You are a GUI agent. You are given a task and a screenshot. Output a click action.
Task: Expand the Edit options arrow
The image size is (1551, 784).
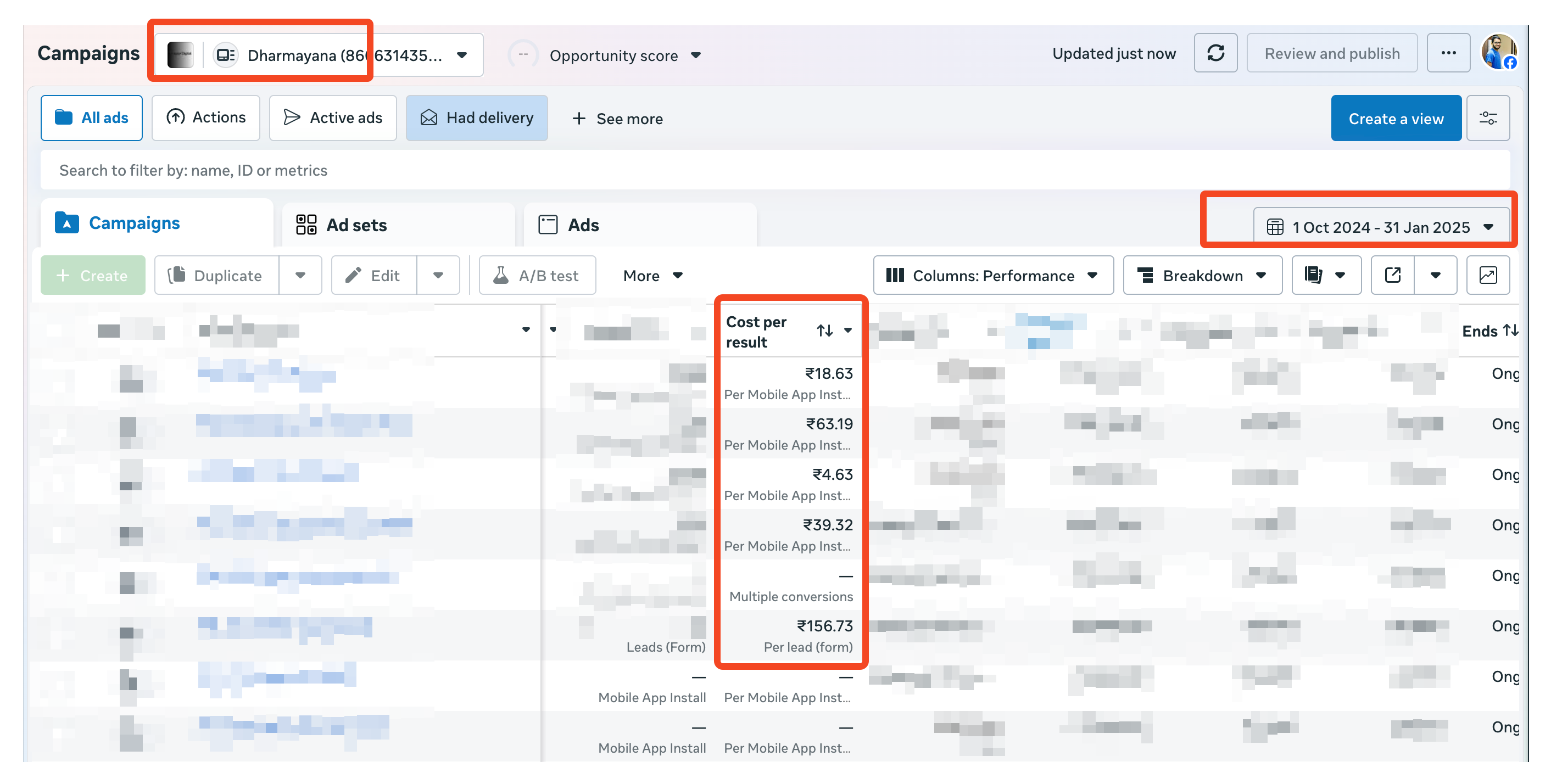pyautogui.click(x=438, y=276)
